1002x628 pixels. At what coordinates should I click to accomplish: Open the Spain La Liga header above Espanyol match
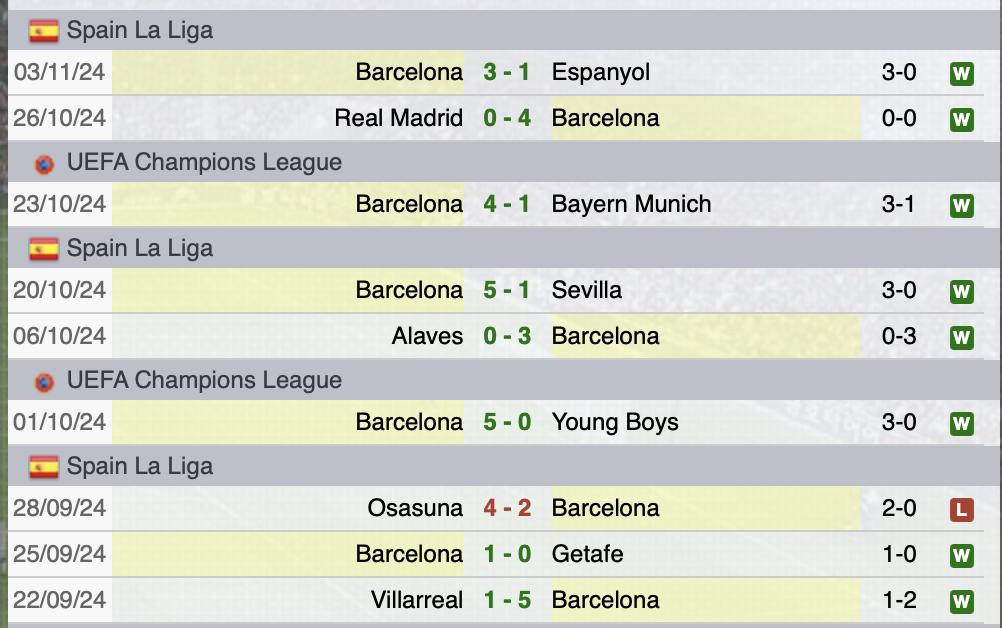click(x=140, y=30)
